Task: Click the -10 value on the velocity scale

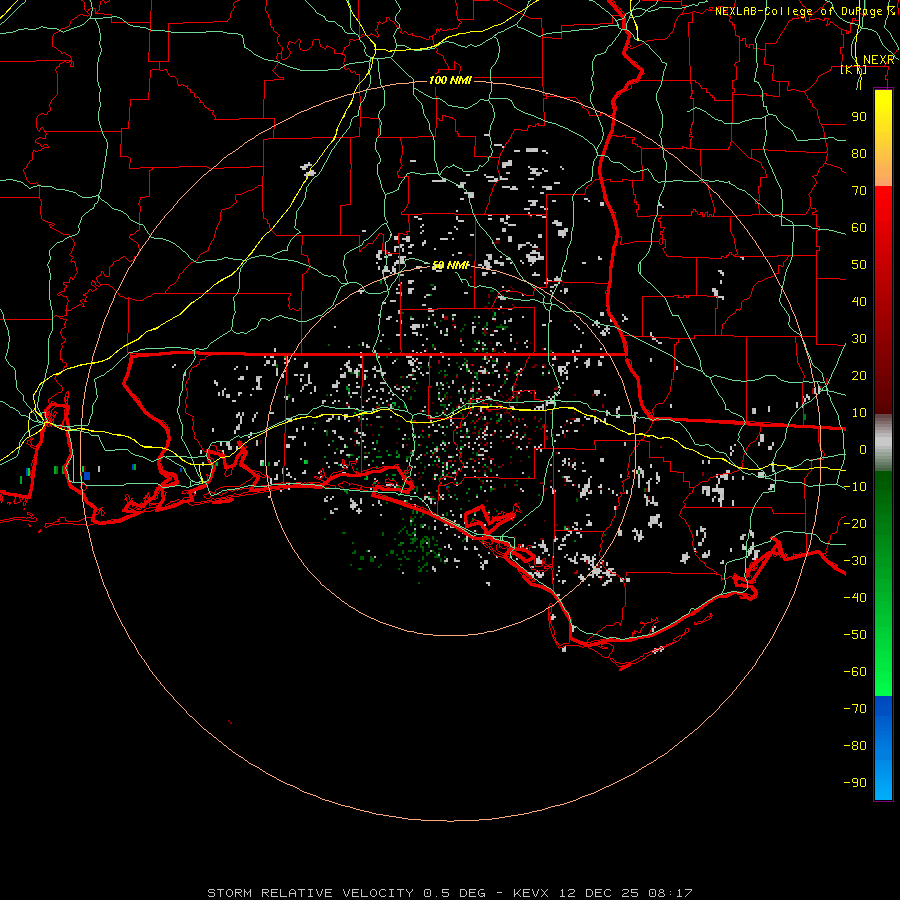Action: coord(855,487)
